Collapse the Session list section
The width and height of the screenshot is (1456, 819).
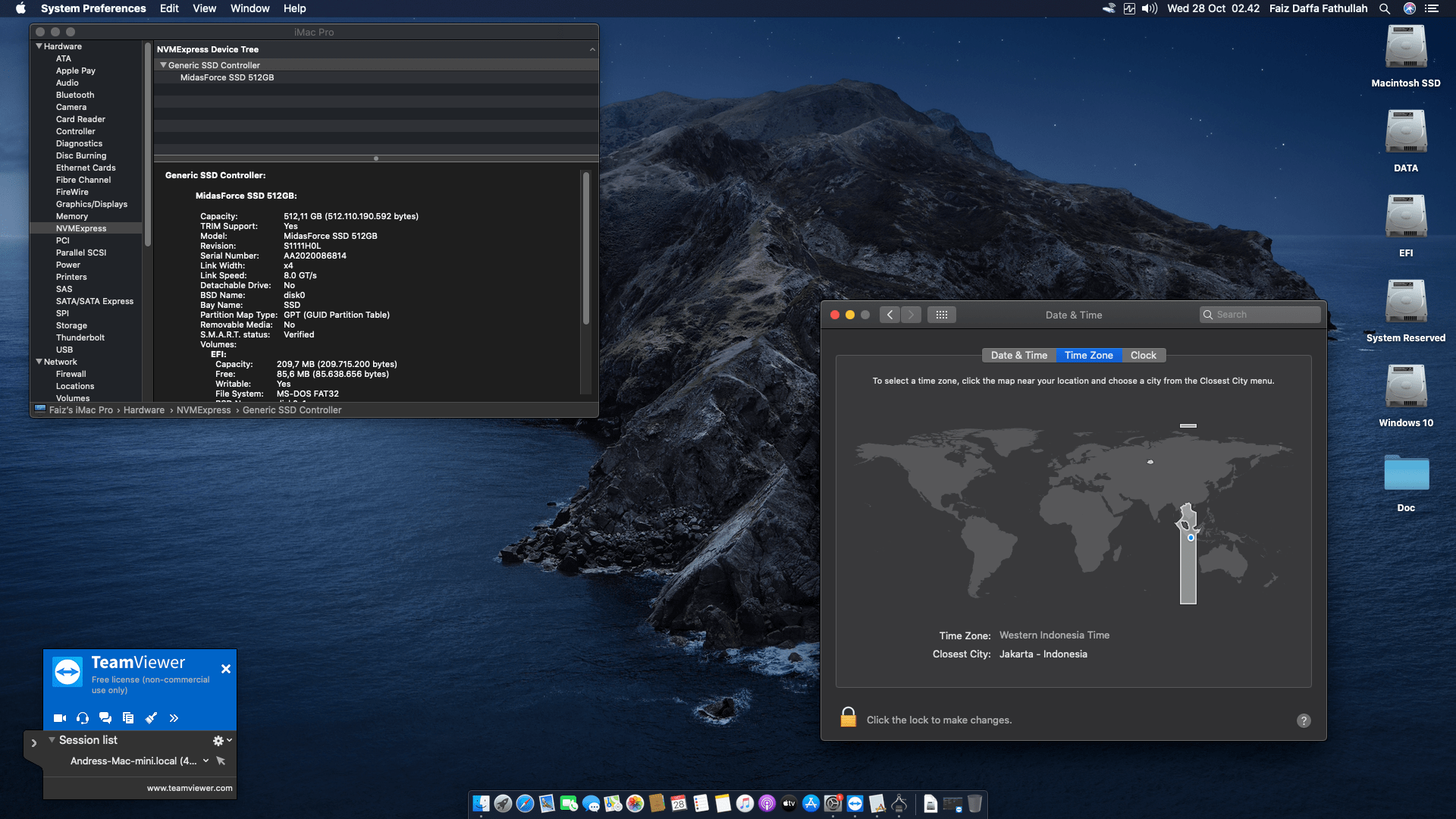pyautogui.click(x=52, y=740)
